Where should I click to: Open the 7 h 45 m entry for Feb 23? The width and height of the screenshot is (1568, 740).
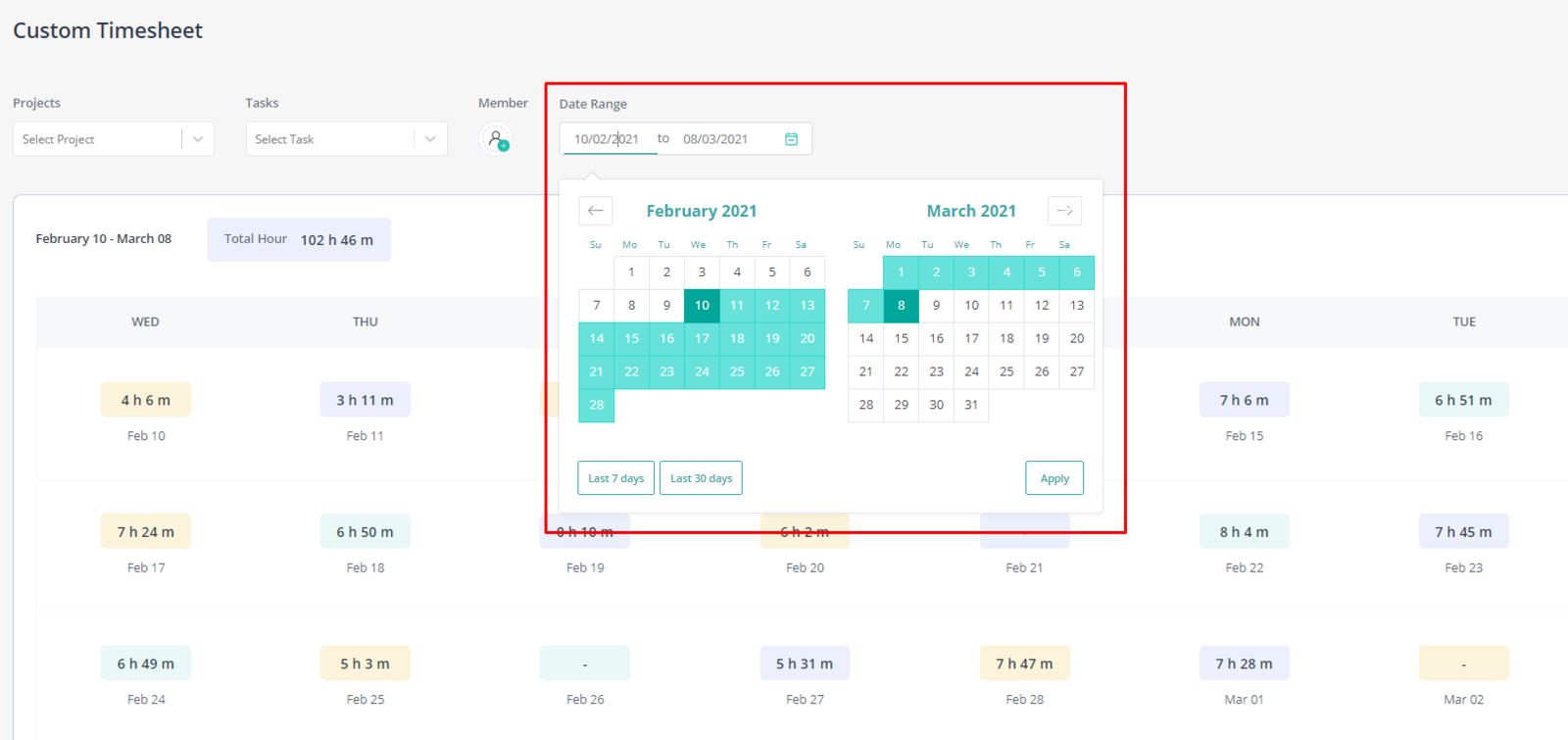pyautogui.click(x=1464, y=531)
